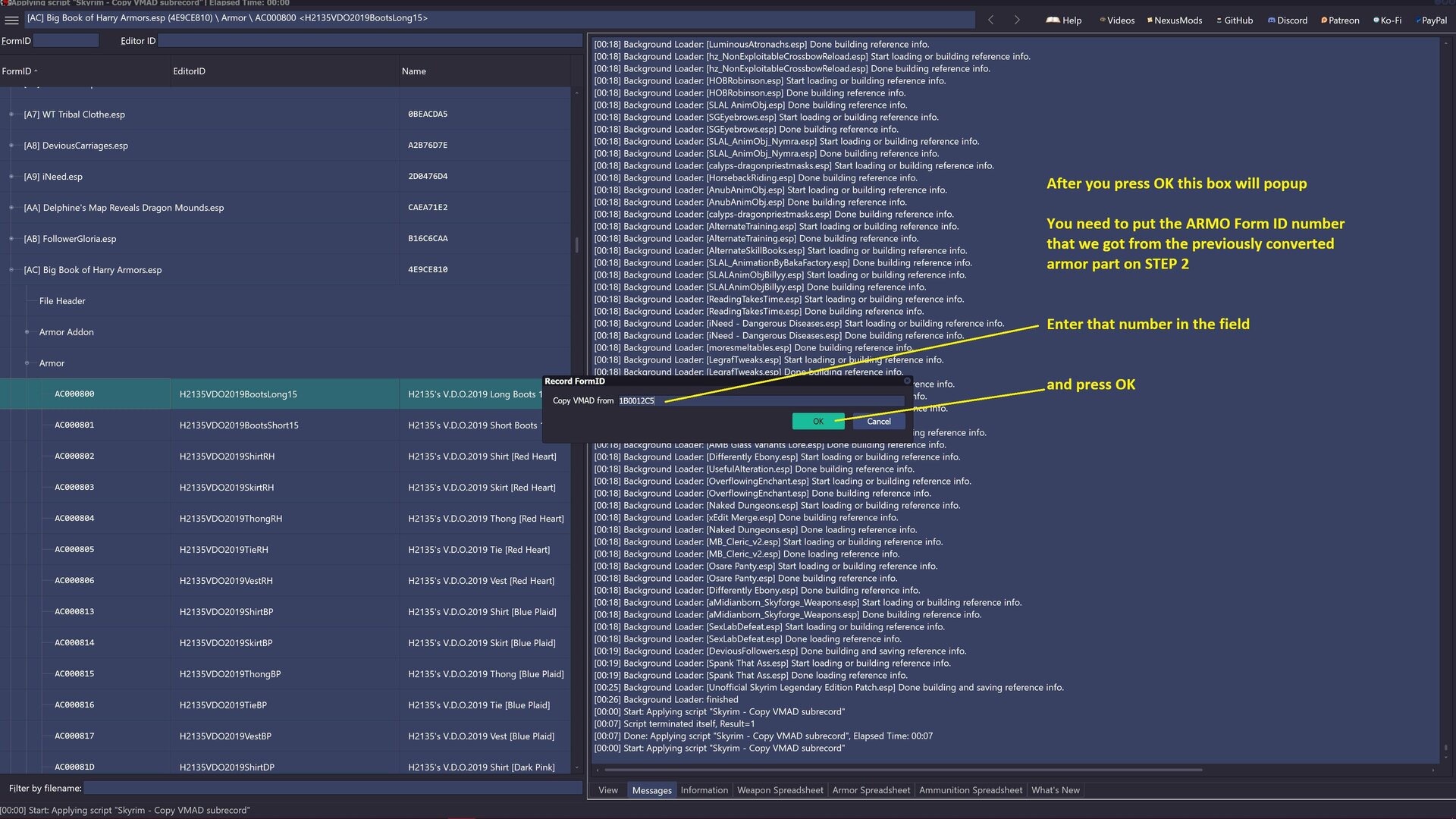The image size is (1456, 819).
Task: Select record H2135VDO2019VestRH
Action: coord(285,581)
